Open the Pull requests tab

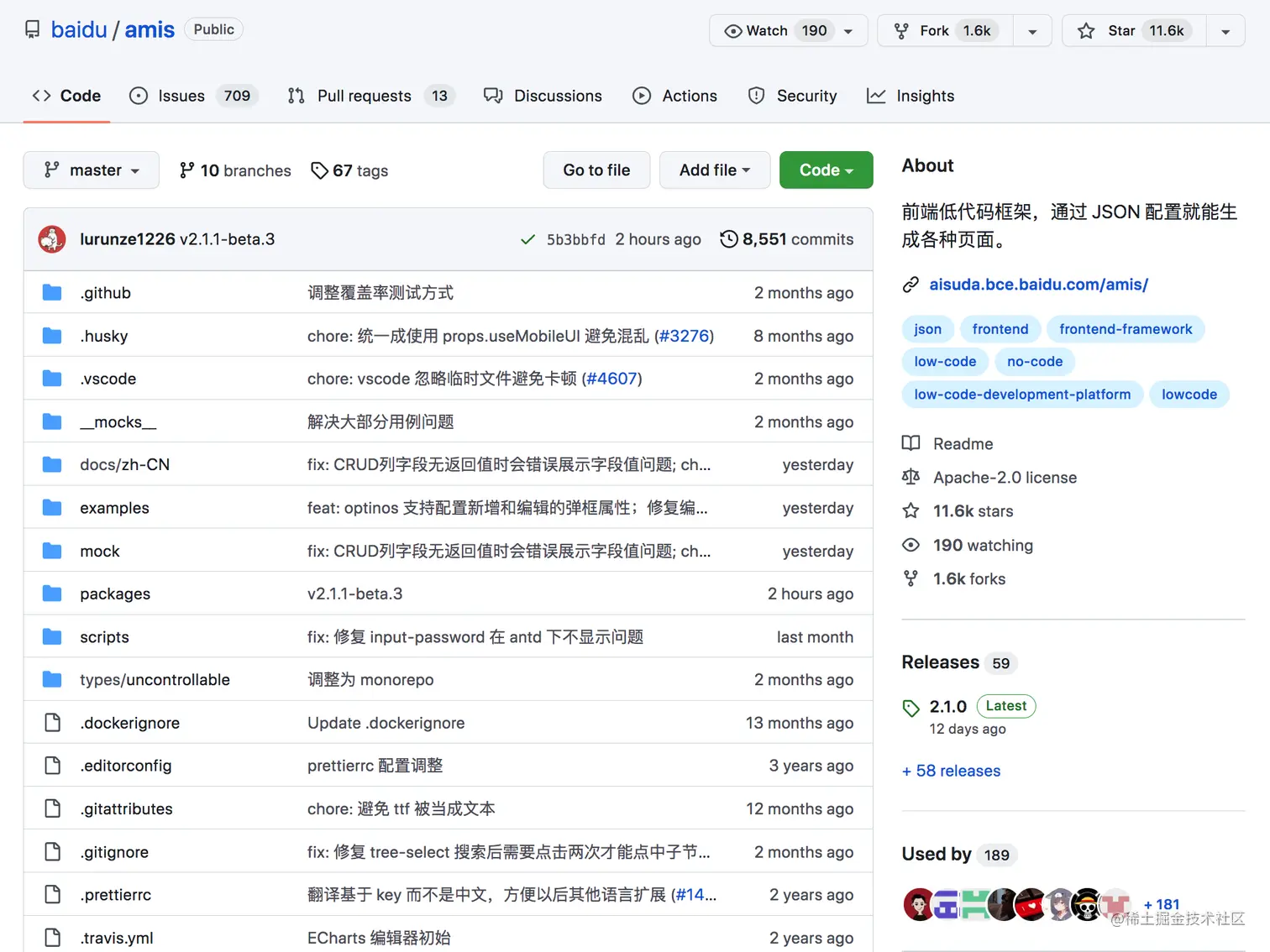(370, 96)
